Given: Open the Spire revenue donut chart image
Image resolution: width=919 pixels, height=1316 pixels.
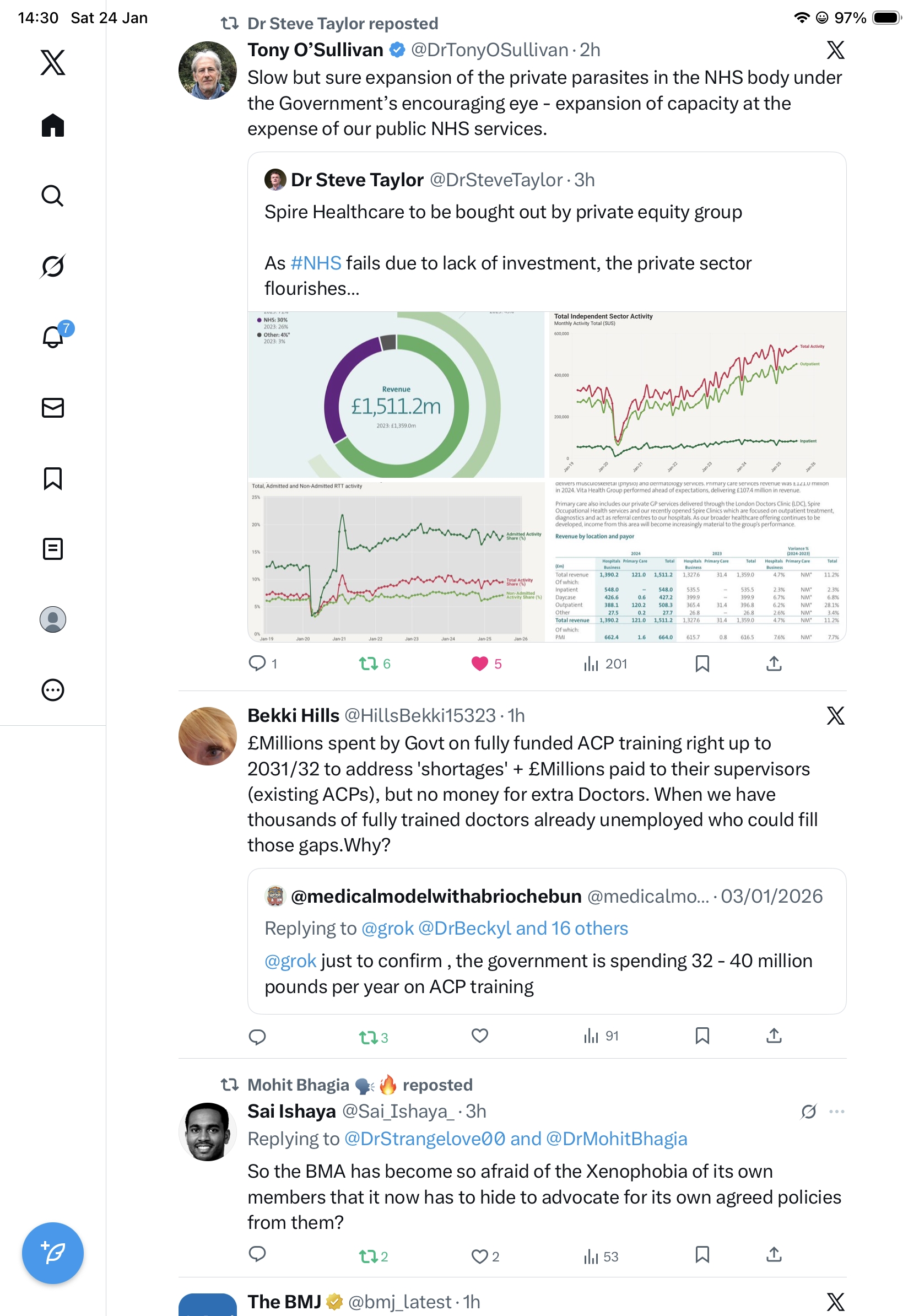Looking at the screenshot, I should (397, 395).
